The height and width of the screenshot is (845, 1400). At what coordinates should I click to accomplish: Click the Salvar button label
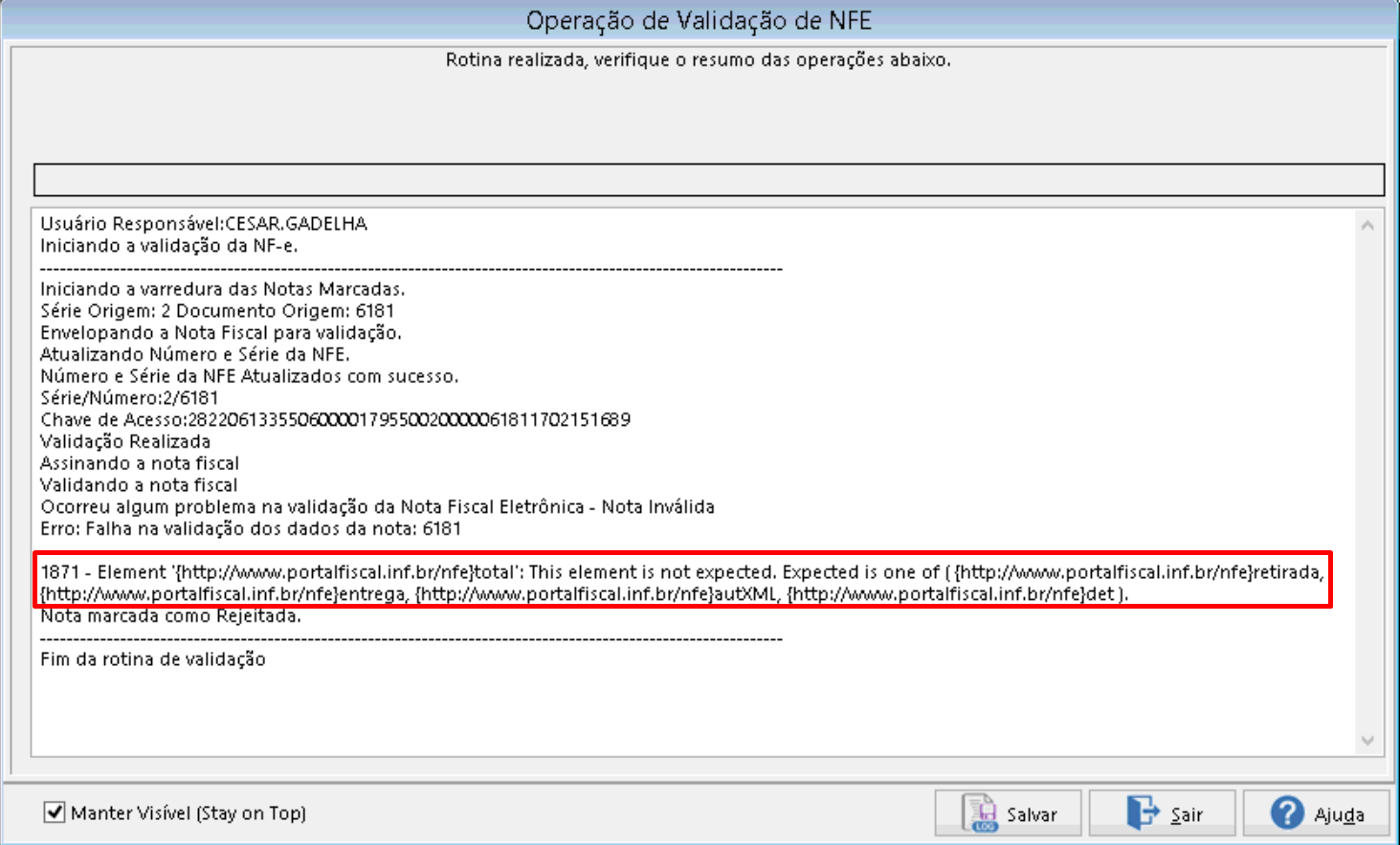coord(1032,814)
